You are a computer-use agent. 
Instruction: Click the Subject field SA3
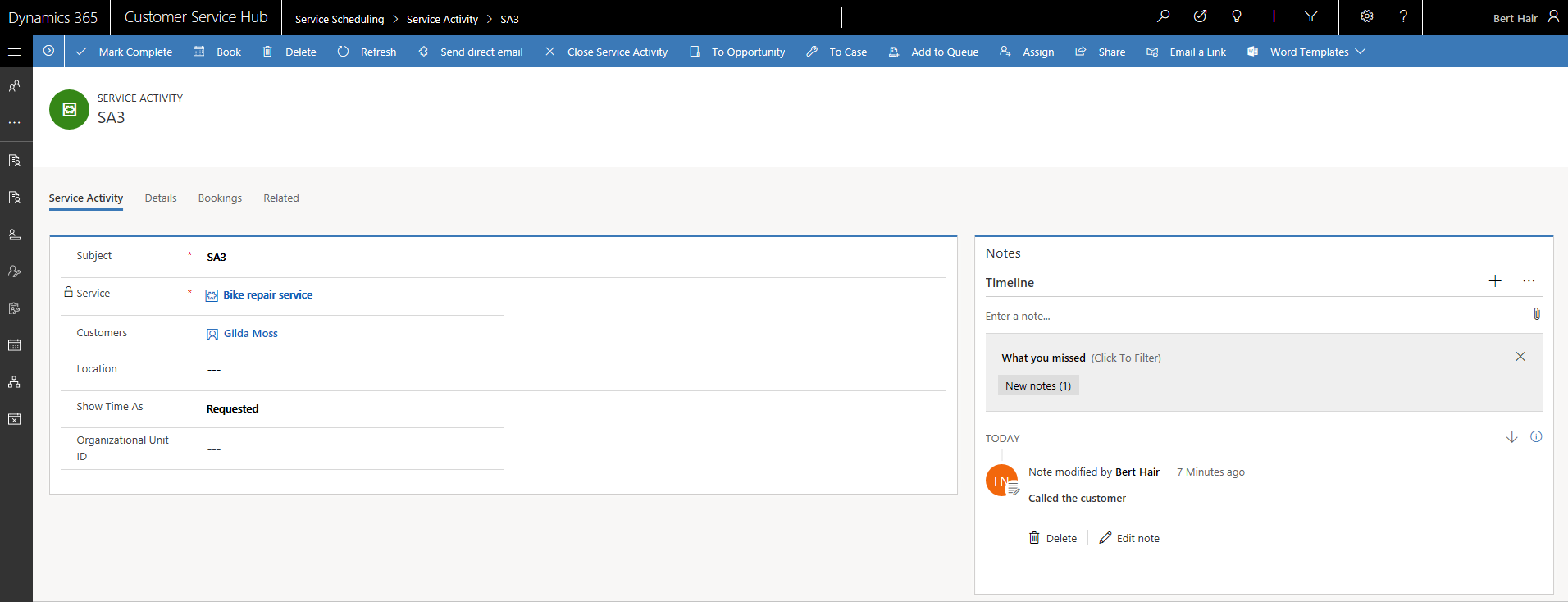576,257
